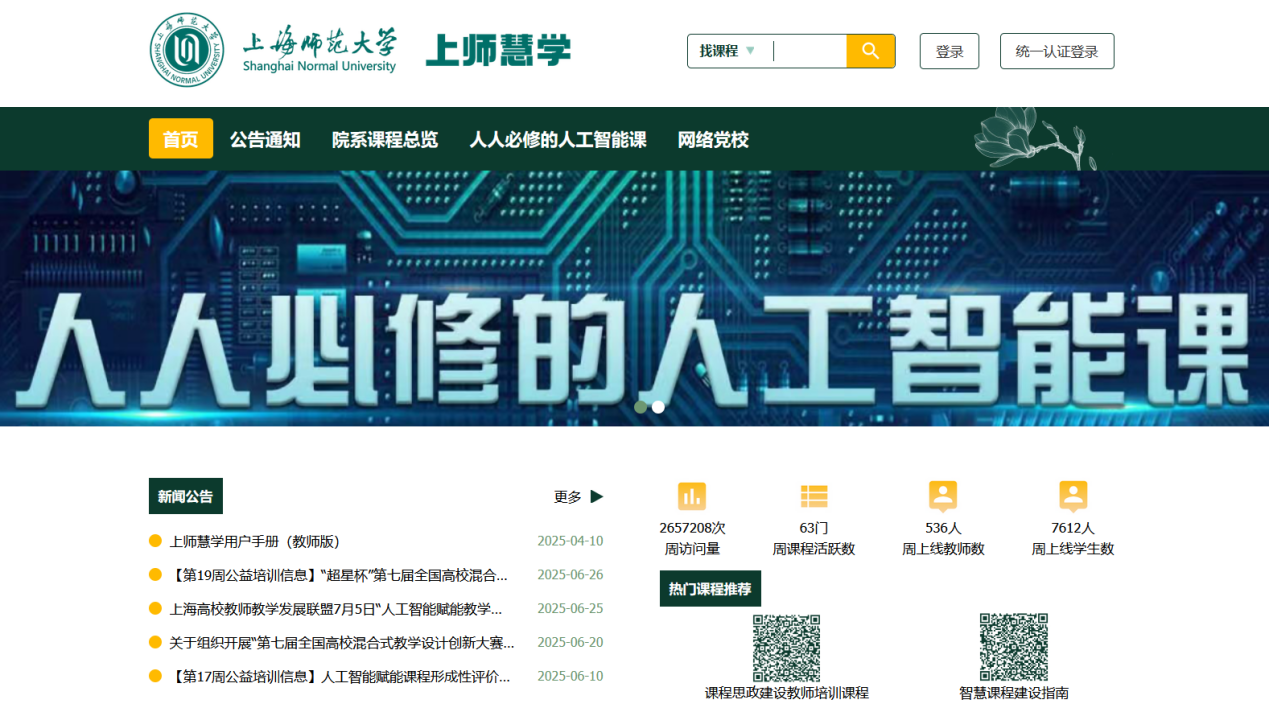The image size is (1269, 712).
Task: Click the yellow magnifier search button
Action: coord(870,51)
